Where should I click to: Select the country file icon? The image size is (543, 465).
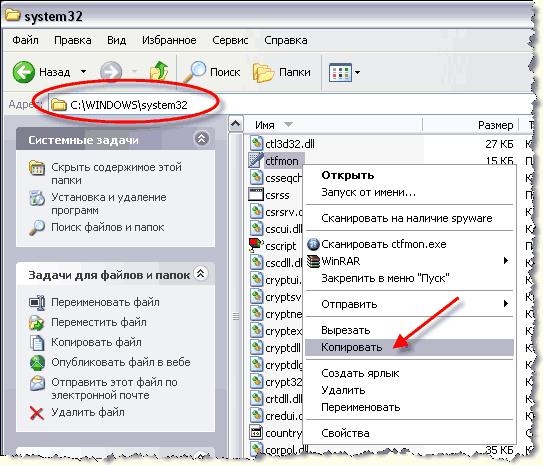256,432
